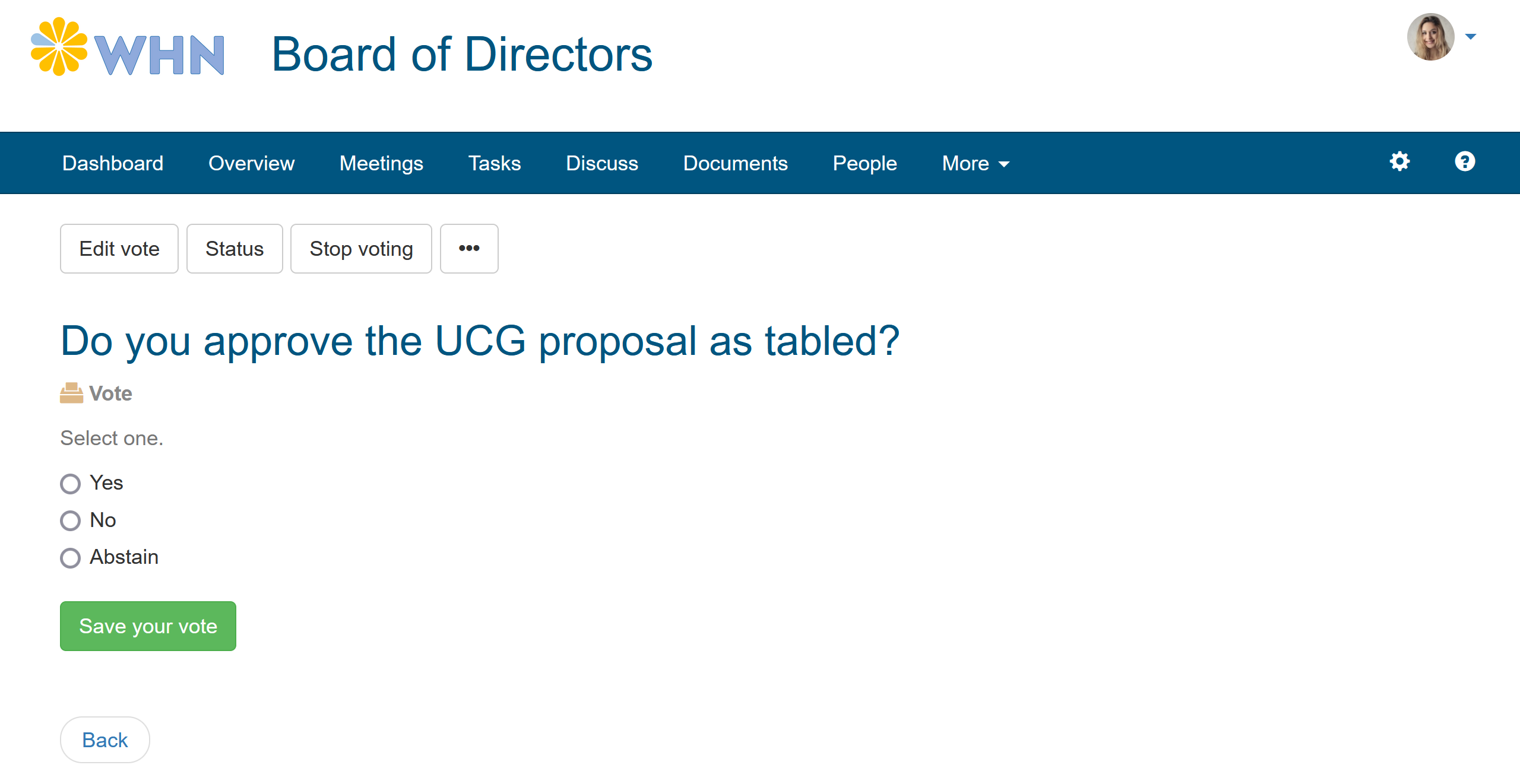
Task: Expand the user account dropdown arrow
Action: pos(1471,37)
